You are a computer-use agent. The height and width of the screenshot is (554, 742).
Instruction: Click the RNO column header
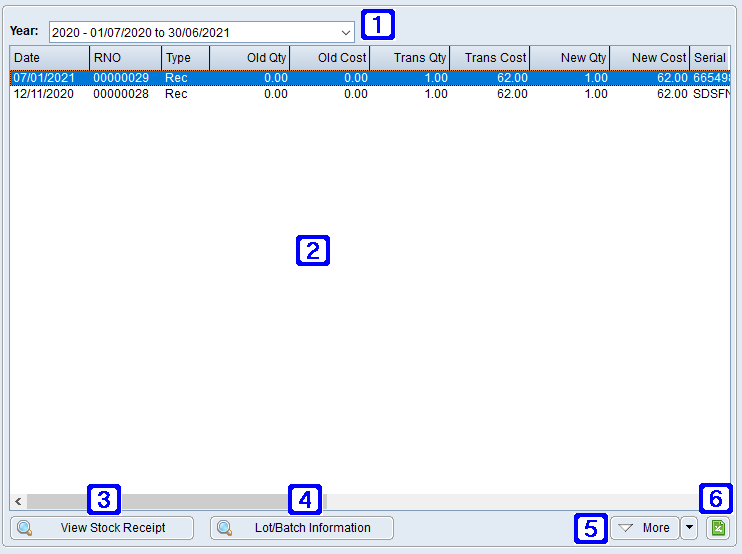tap(125, 58)
